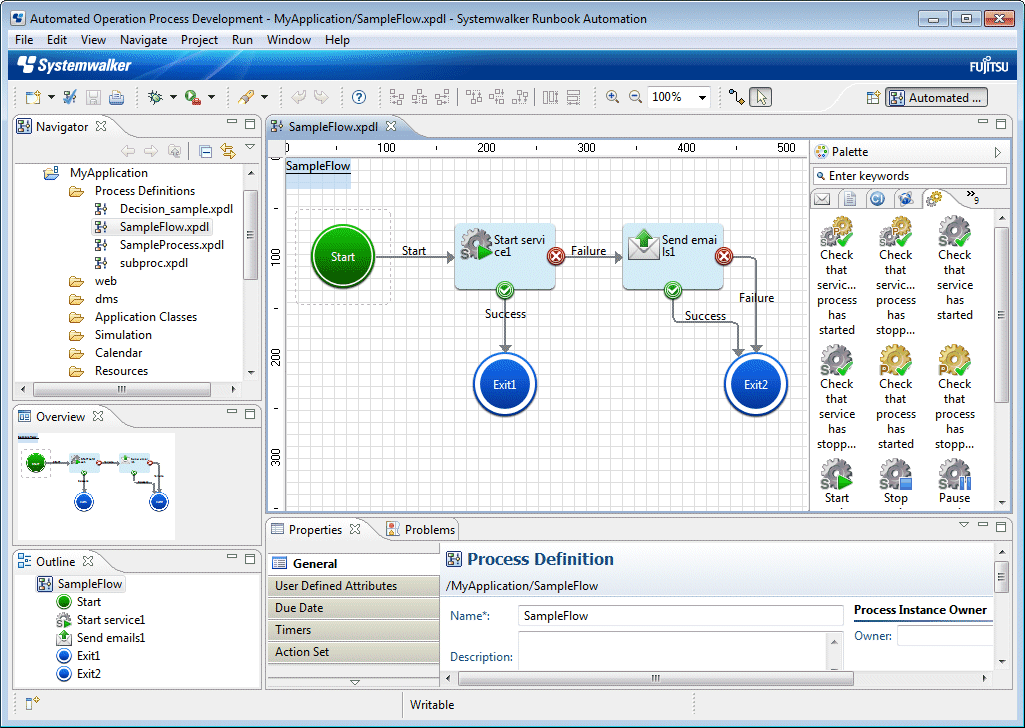Screen dimensions: 1025x728
Task: Maximize the Overview panel
Action: (x=250, y=414)
